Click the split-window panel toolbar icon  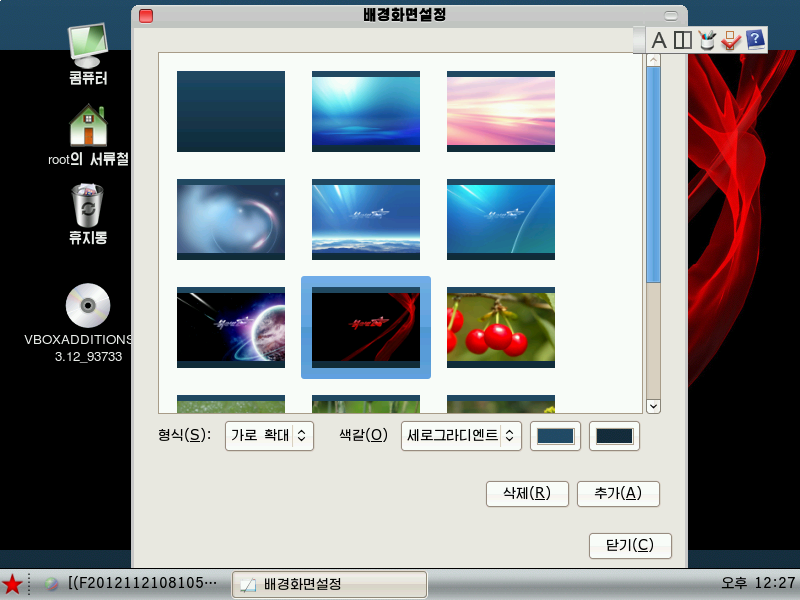[x=683, y=40]
